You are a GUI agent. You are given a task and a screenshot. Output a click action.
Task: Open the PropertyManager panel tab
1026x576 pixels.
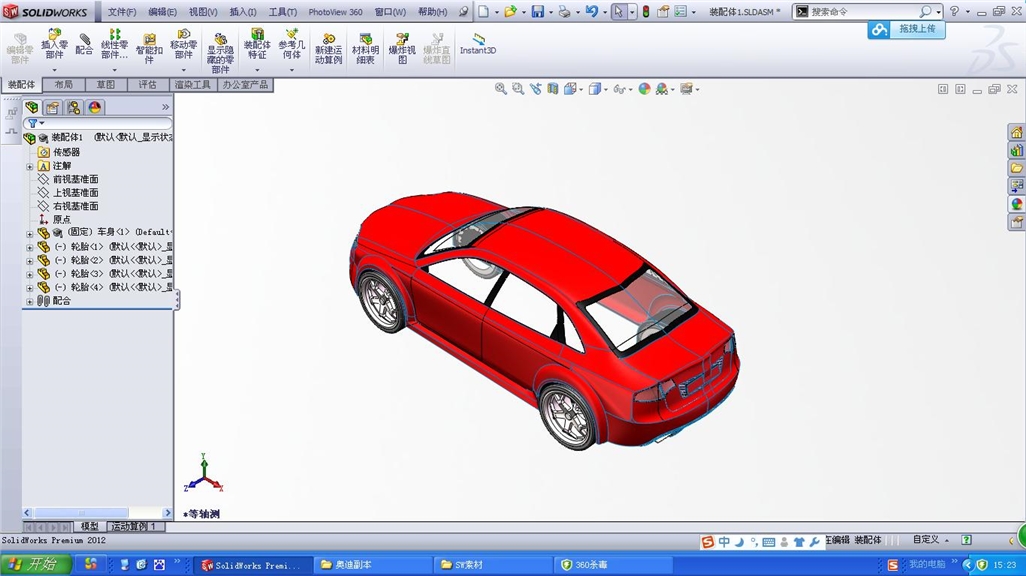[x=52, y=107]
